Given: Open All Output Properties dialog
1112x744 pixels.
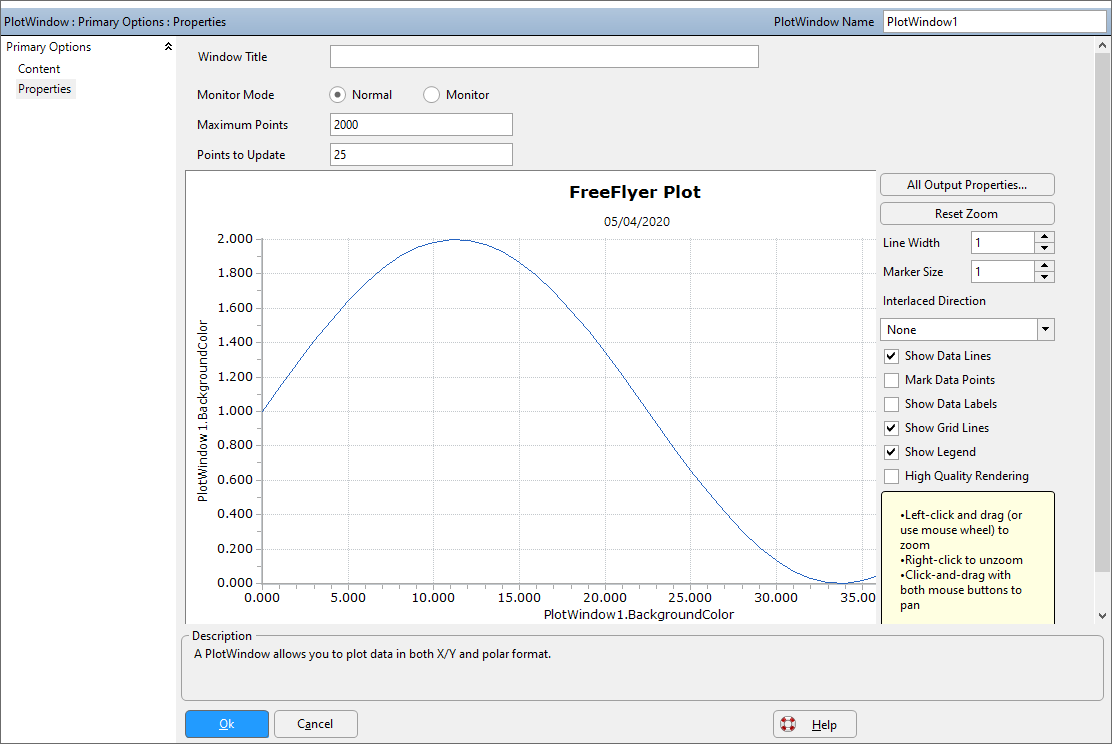Looking at the screenshot, I should [x=967, y=185].
